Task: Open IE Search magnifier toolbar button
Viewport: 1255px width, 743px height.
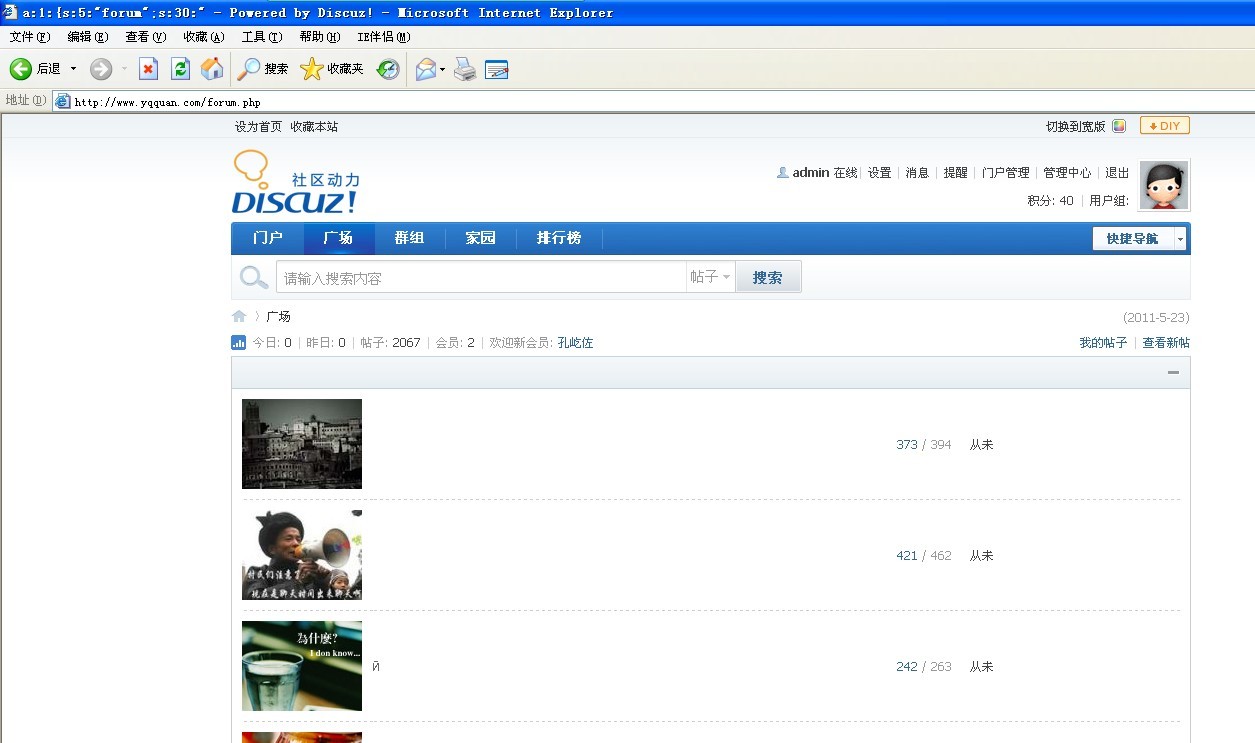Action: pyautogui.click(x=263, y=69)
